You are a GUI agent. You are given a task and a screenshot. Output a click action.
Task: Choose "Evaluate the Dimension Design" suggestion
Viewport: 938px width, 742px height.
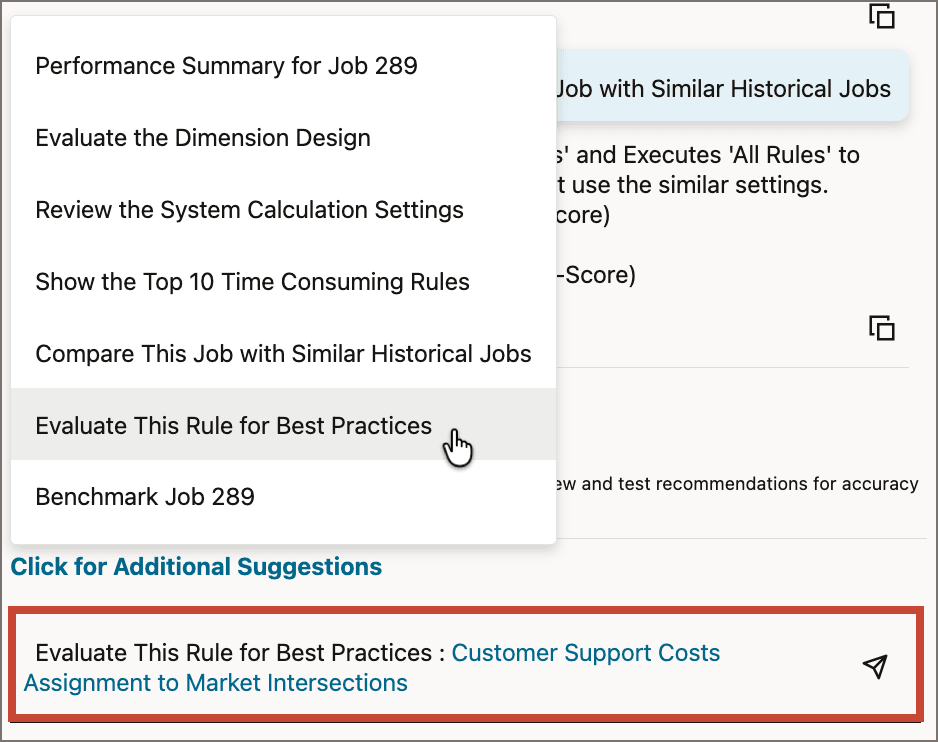202,138
